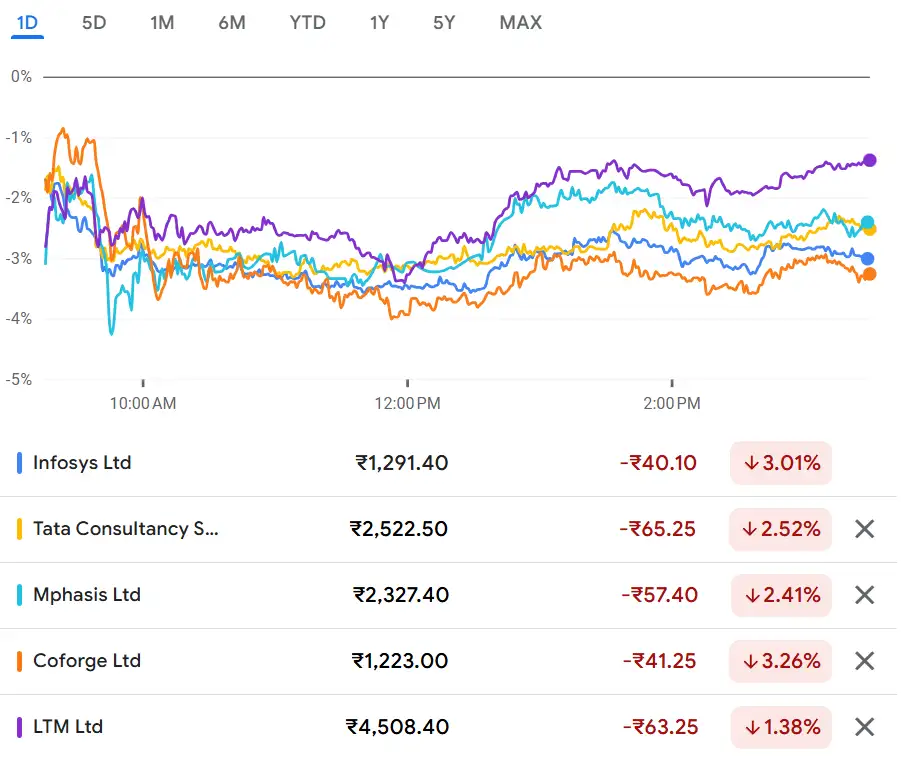Screen dimensions: 901x757
Task: Open the Mphasis Ltd stock link
Action: 87,595
